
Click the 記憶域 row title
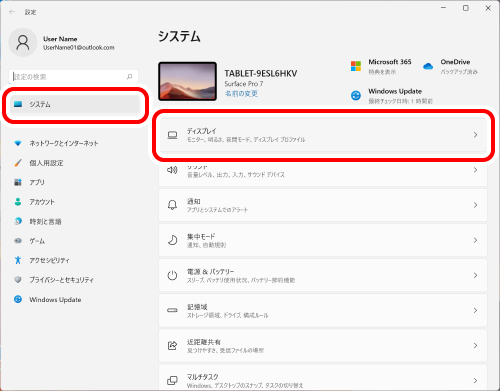[197, 307]
